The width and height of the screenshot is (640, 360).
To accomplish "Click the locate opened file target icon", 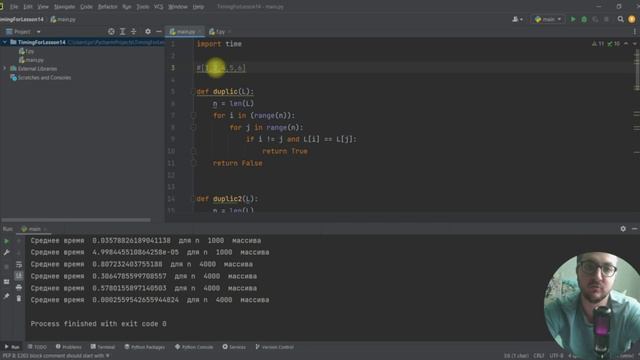I will (111, 31).
